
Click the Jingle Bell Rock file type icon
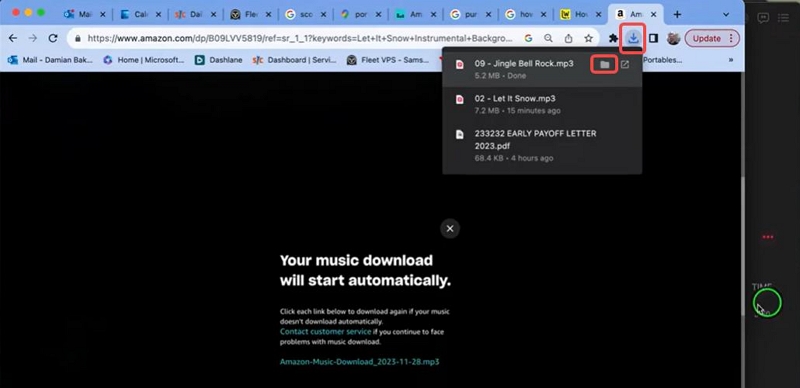point(460,64)
